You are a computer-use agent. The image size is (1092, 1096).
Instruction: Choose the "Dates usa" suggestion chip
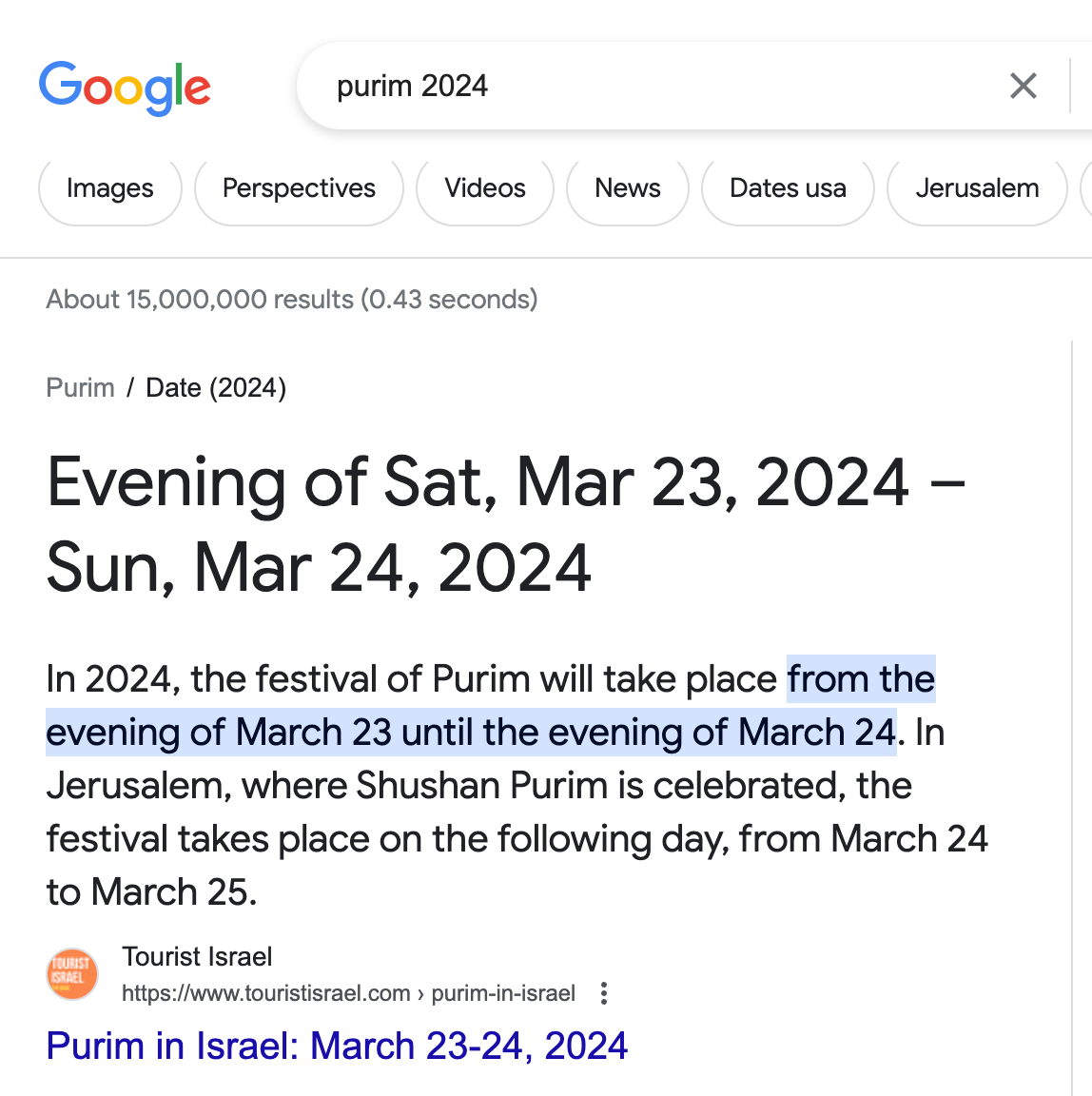pos(787,189)
